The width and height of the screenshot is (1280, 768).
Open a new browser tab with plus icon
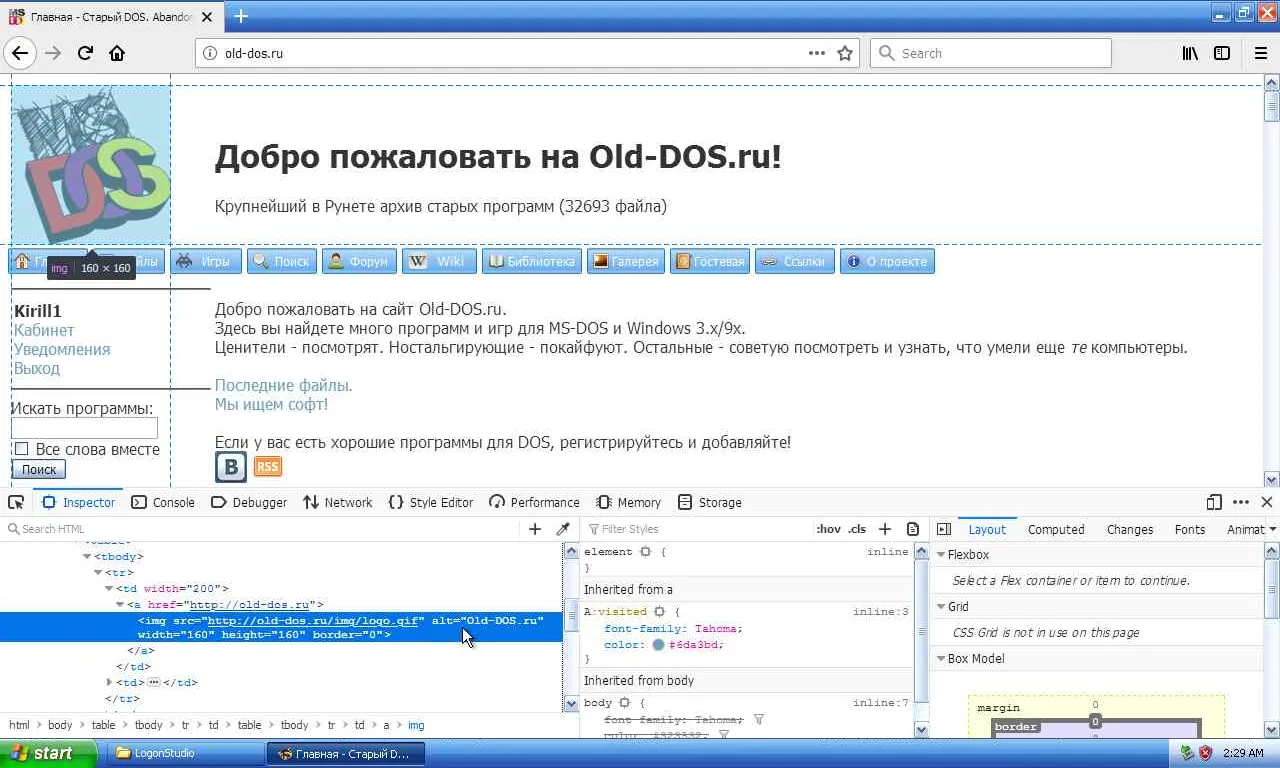pos(241,16)
